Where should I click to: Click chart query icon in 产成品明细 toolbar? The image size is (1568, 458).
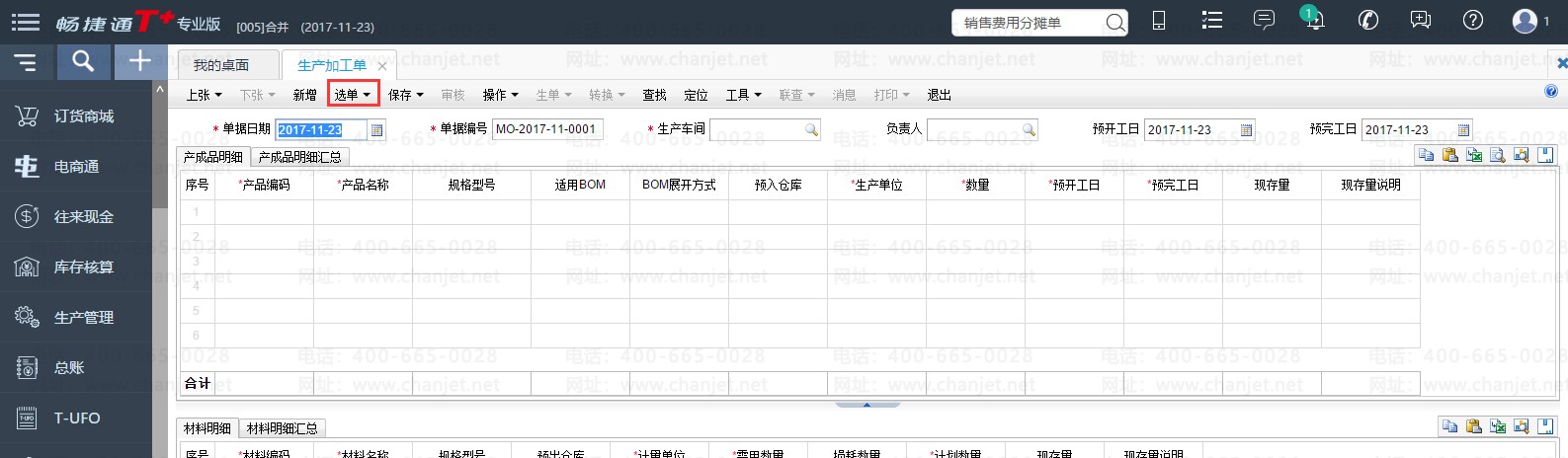(x=1522, y=155)
